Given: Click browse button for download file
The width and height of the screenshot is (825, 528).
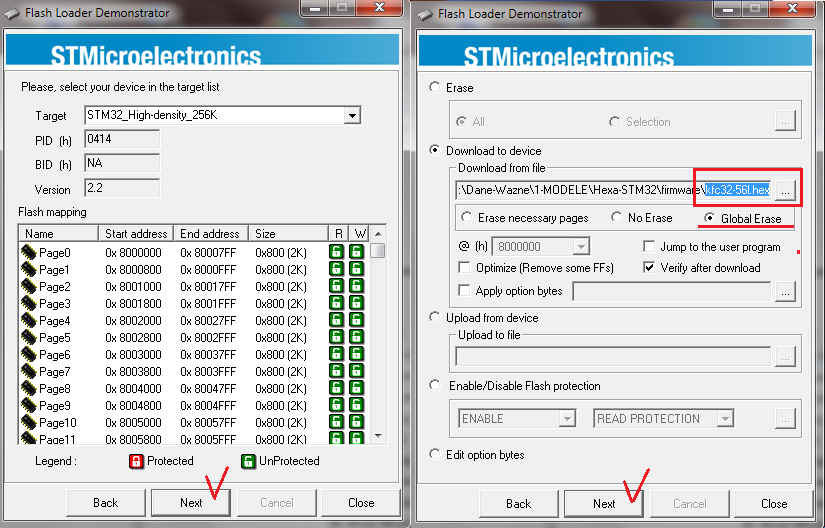Looking at the screenshot, I should coord(786,189).
